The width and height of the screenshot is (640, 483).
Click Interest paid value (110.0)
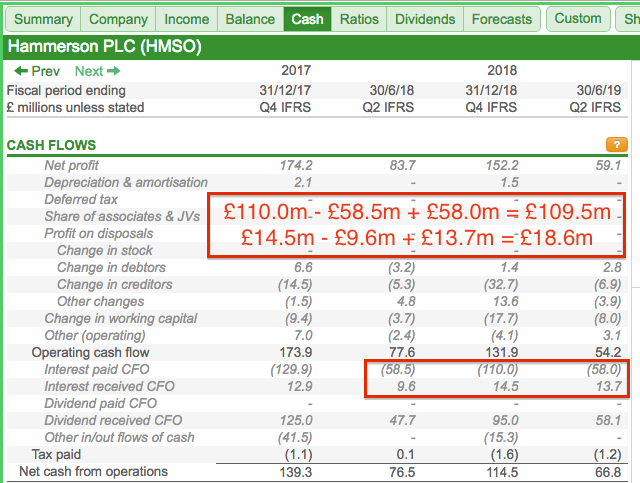pos(498,369)
